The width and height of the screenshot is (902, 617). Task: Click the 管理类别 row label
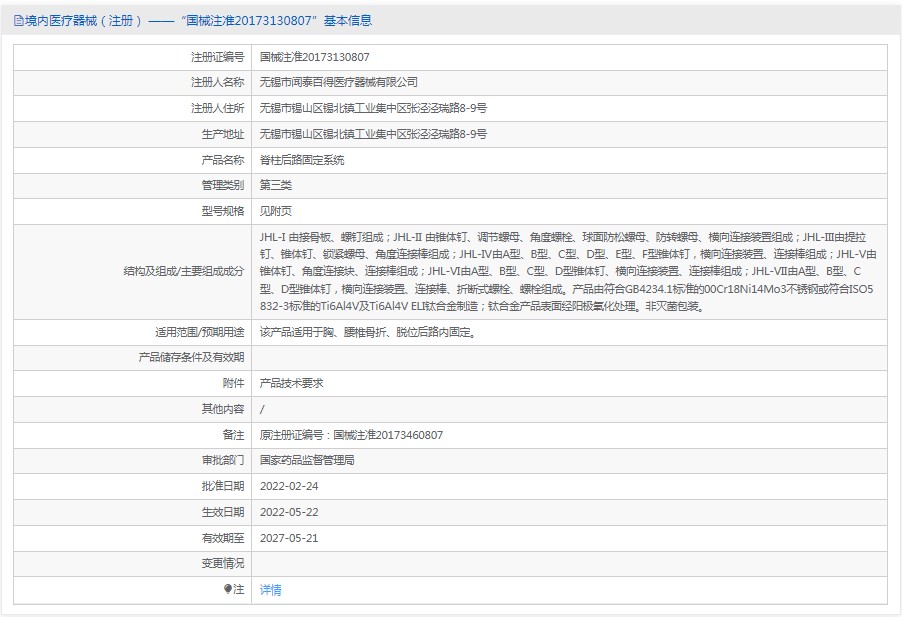[223, 185]
